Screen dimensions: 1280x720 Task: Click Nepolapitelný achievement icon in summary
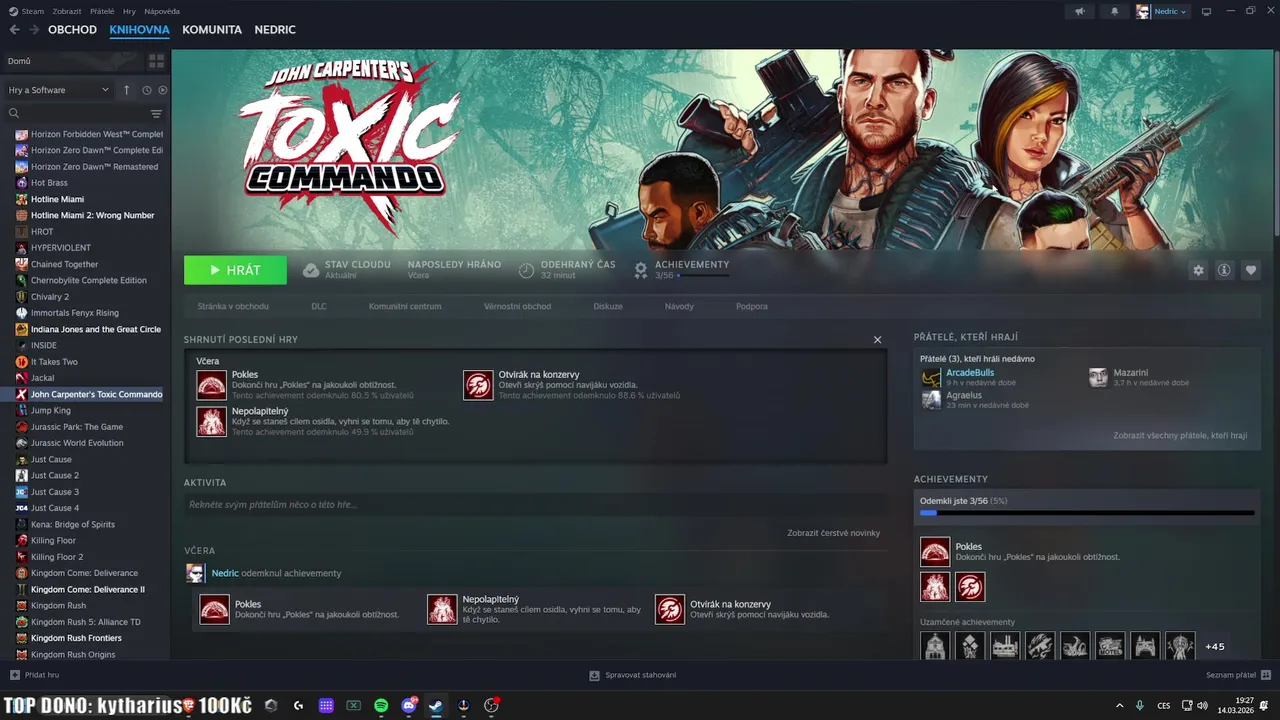point(212,421)
